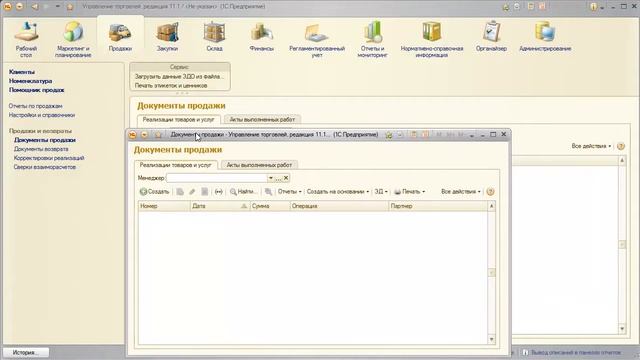Open the Продажи section
This screenshot has height=360, width=640.
pos(120,37)
